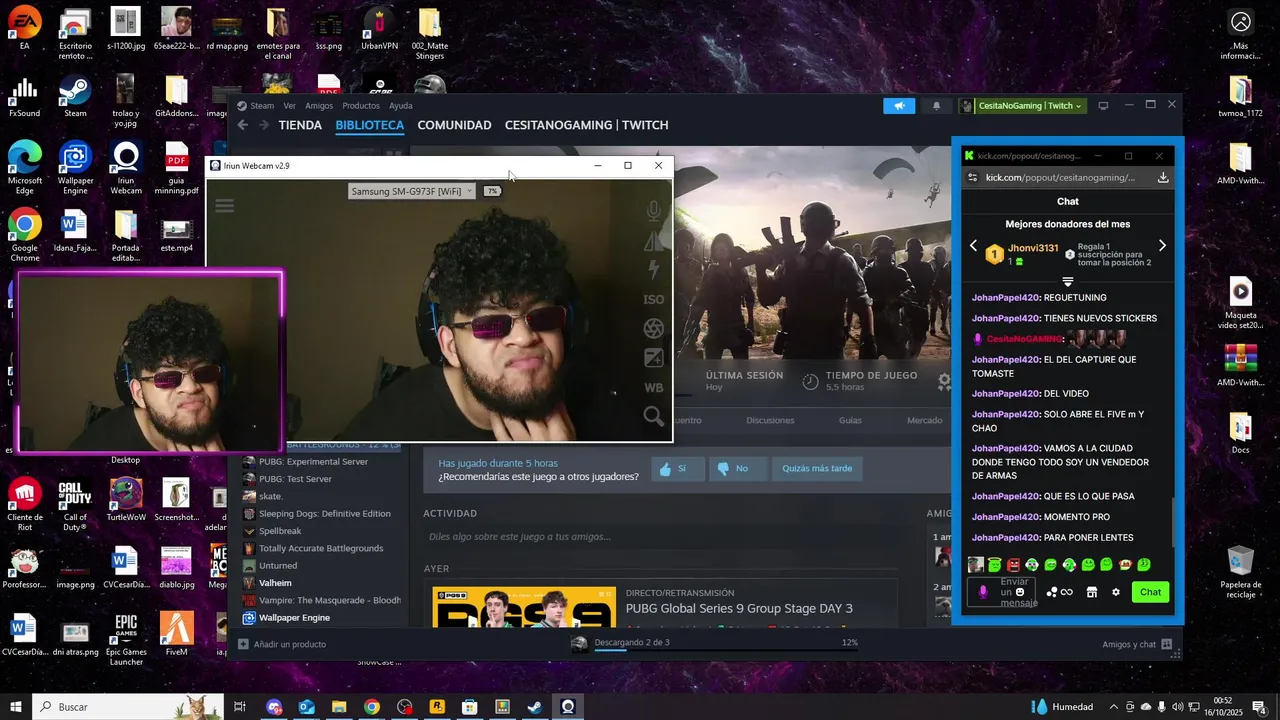Viewport: 1280px width, 720px height.
Task: Open Windows Start menu
Action: tap(15, 707)
